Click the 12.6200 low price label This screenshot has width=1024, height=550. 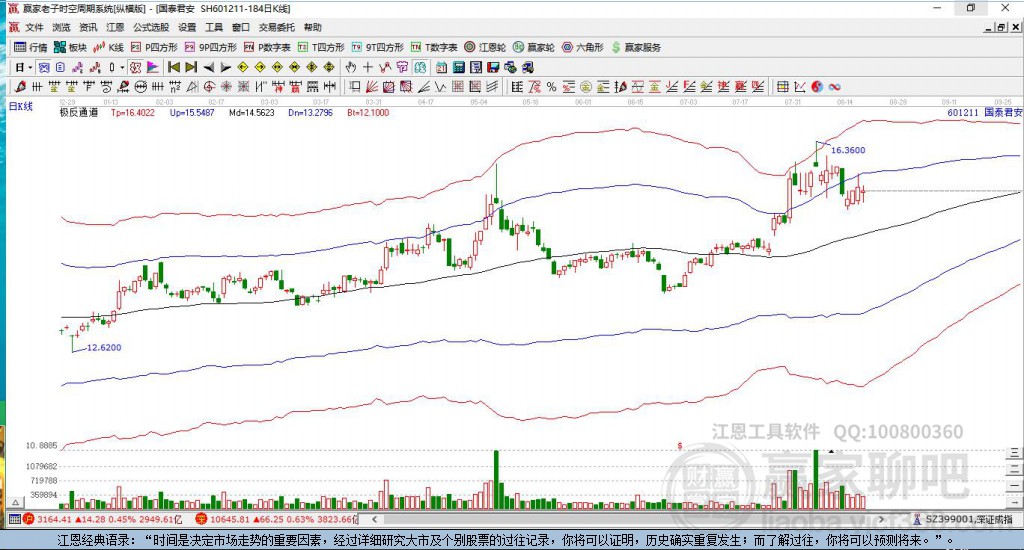[104, 348]
